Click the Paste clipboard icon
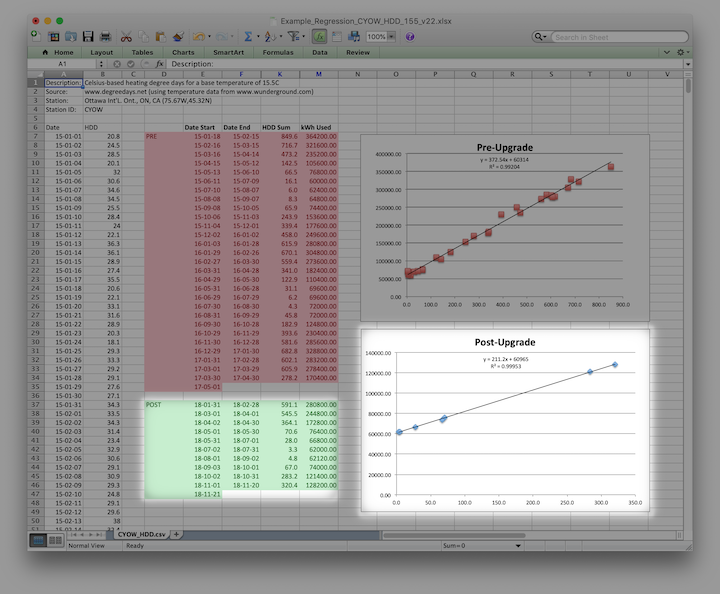The height and width of the screenshot is (594, 720). pos(161,37)
